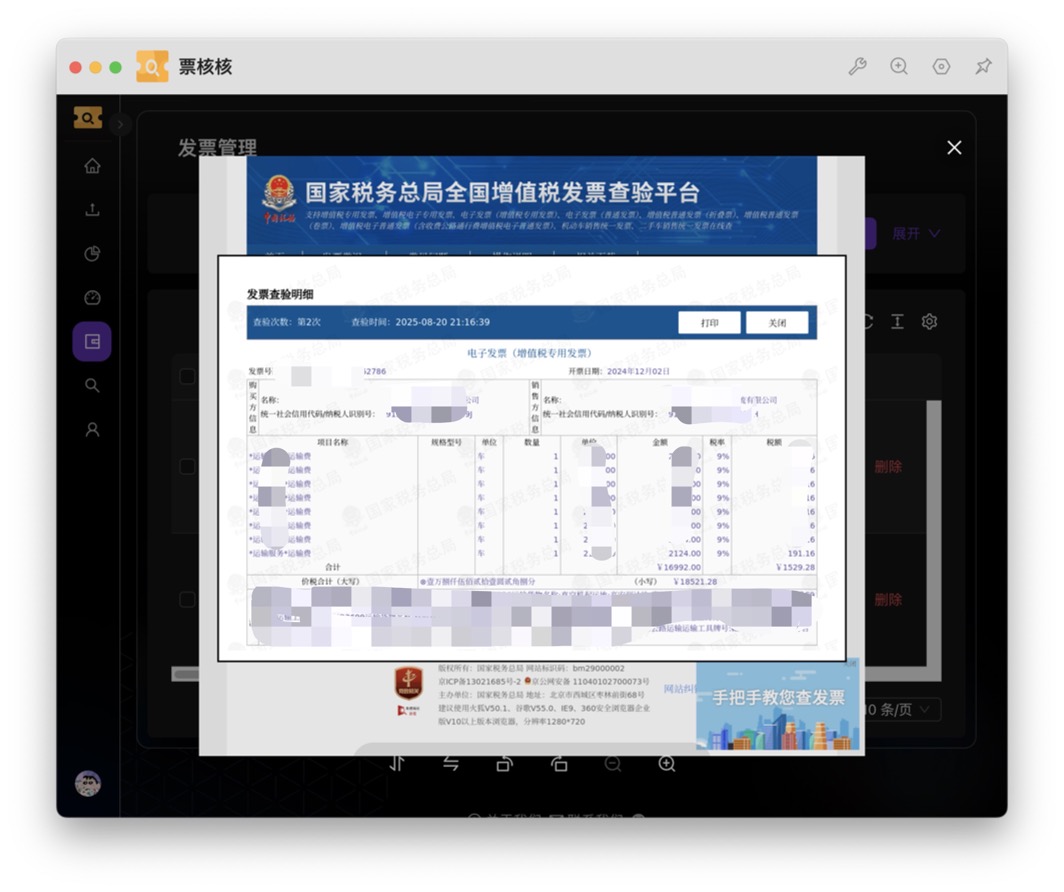Click the ¥18521.28 total amount text
Viewport: 1064px width, 892px height.
[x=695, y=581]
